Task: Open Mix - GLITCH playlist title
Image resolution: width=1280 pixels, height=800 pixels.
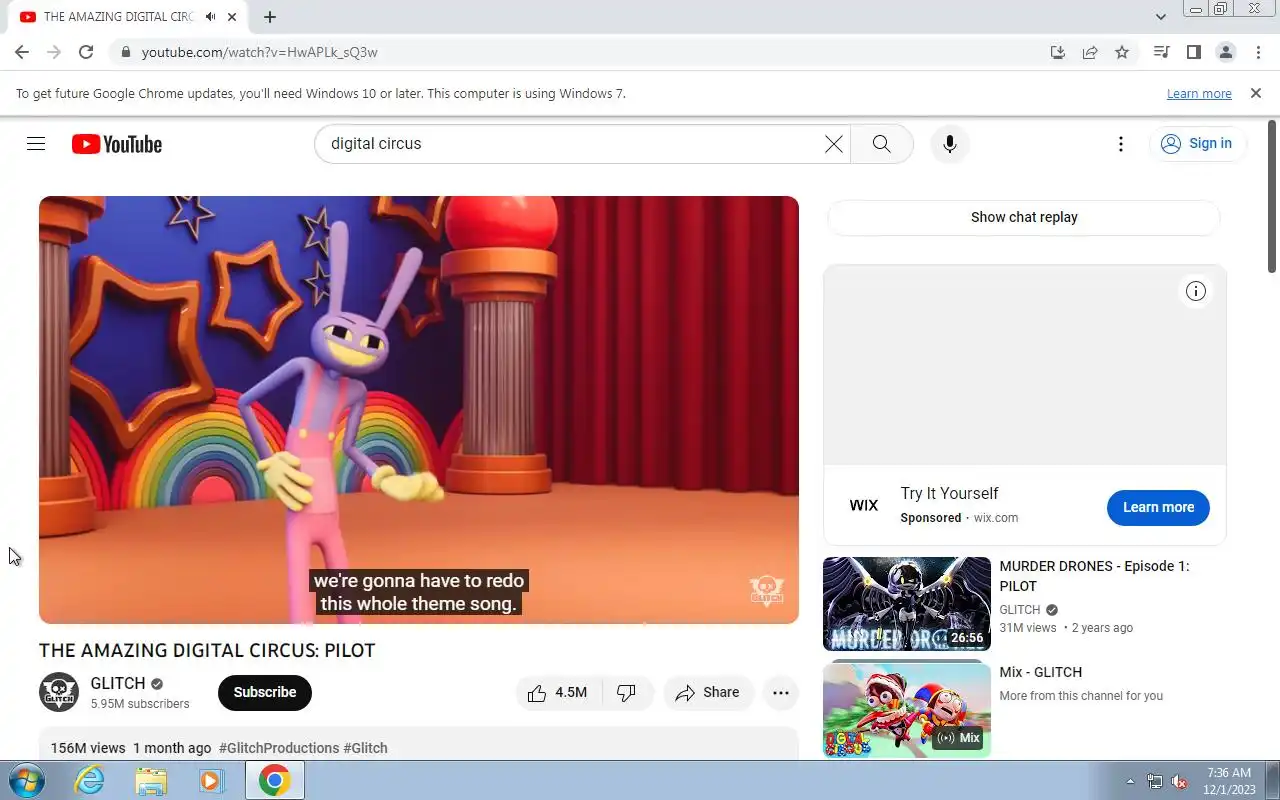Action: coord(1040,672)
